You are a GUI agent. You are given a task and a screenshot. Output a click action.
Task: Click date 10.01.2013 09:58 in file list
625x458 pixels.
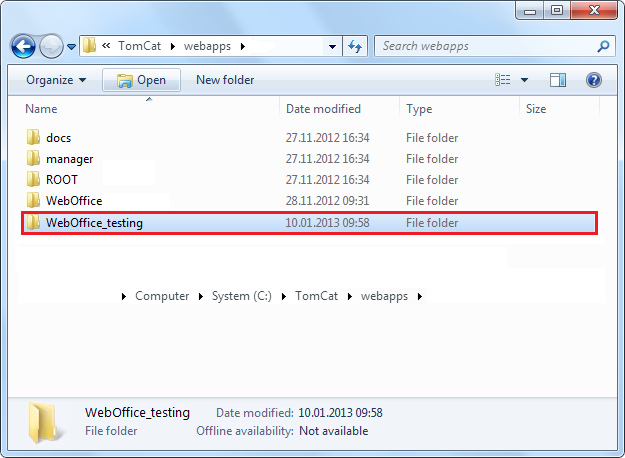tap(327, 222)
